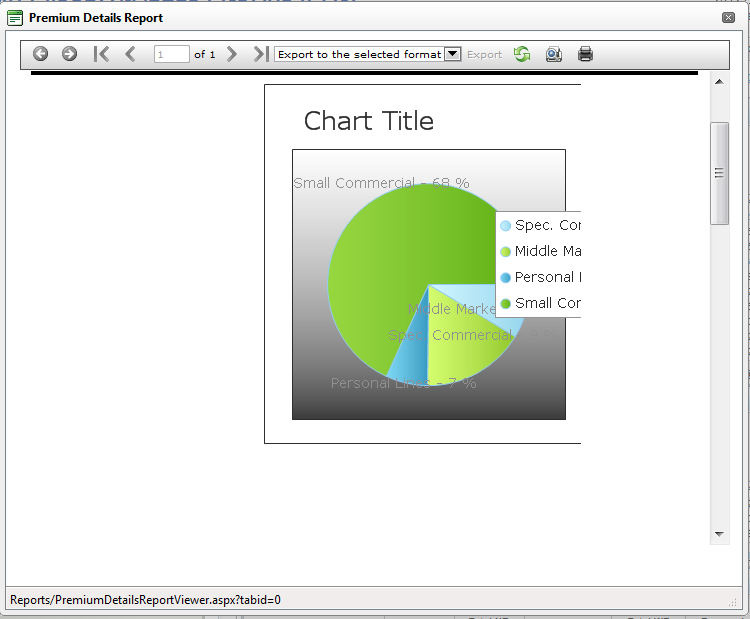Click the status bar report URL text
The height and width of the screenshot is (619, 750).
click(145, 600)
